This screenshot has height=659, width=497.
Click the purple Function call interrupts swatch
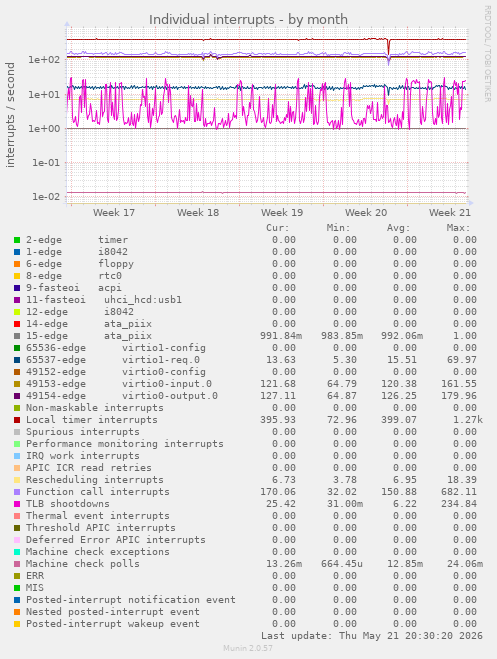(17, 492)
